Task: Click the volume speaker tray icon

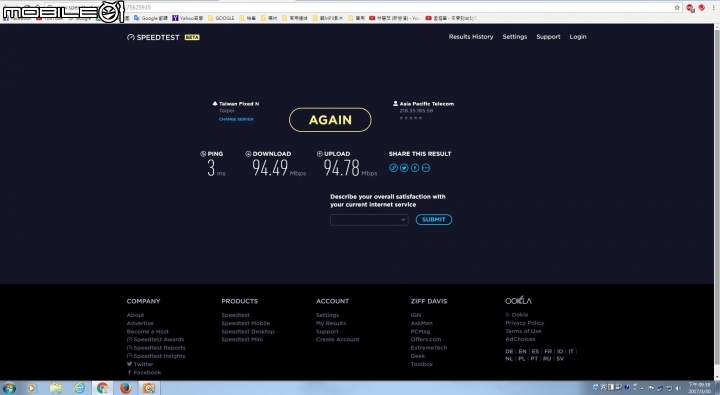Action: (678, 388)
